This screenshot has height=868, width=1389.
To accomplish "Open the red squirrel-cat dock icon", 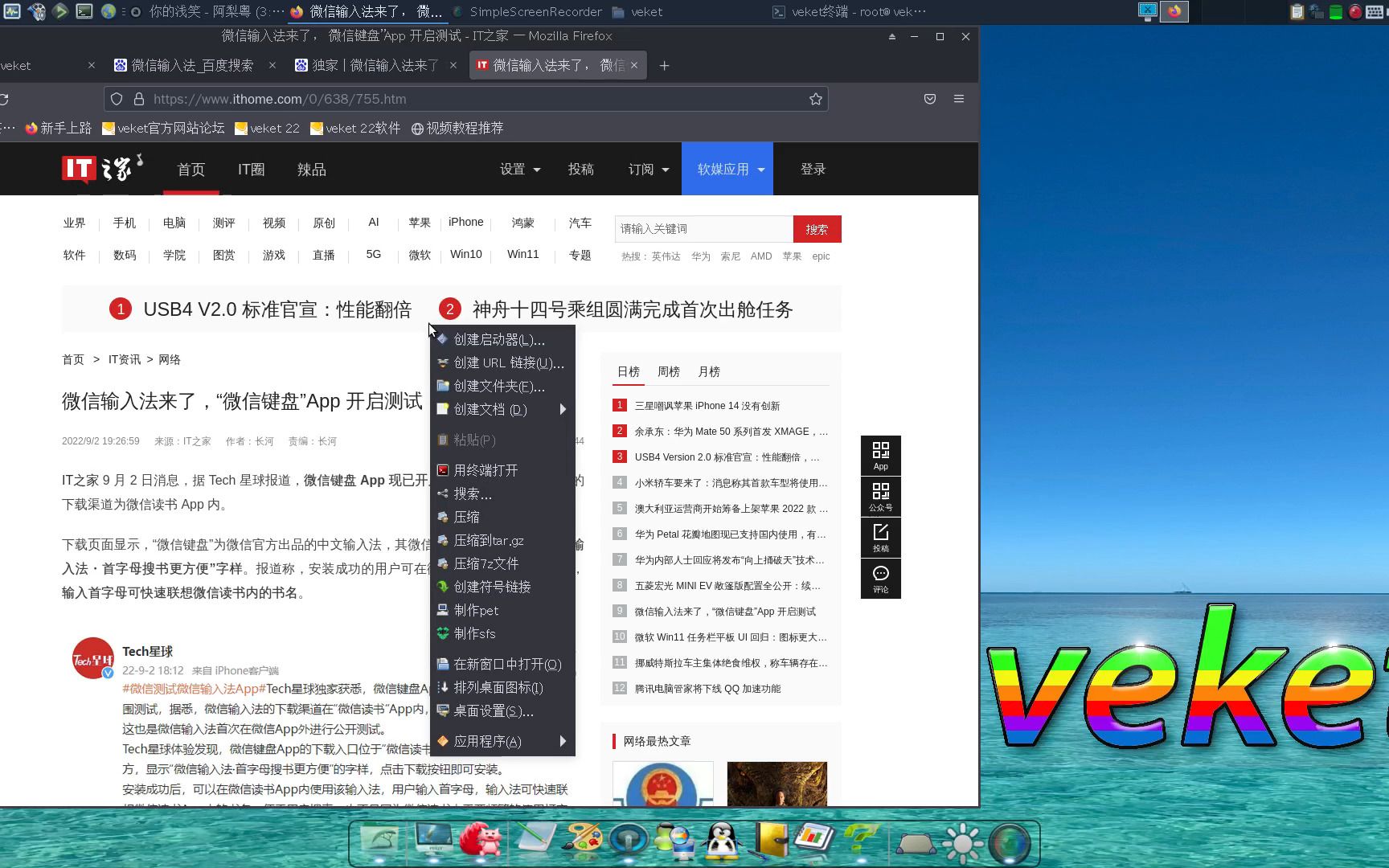I will point(481,841).
